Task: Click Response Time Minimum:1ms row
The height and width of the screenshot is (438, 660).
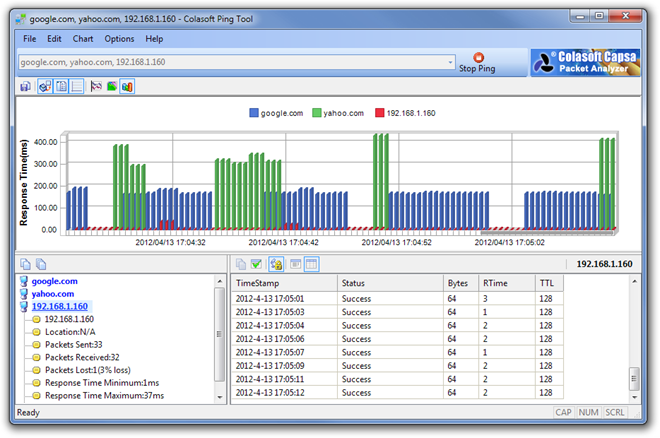Action: click(x=102, y=383)
